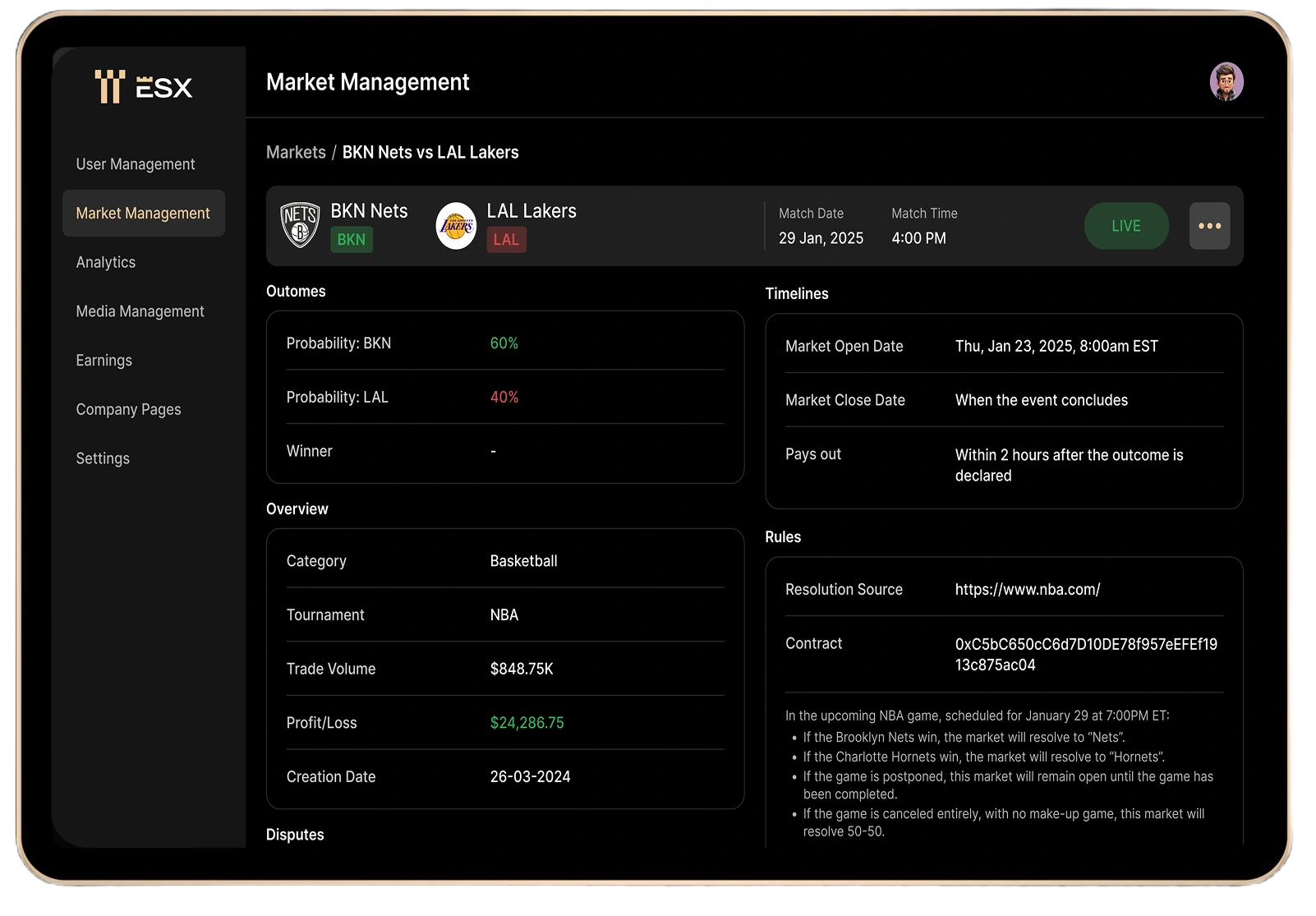
Task: Click 'Within 2 hours after the outcome' text
Action: [1069, 465]
